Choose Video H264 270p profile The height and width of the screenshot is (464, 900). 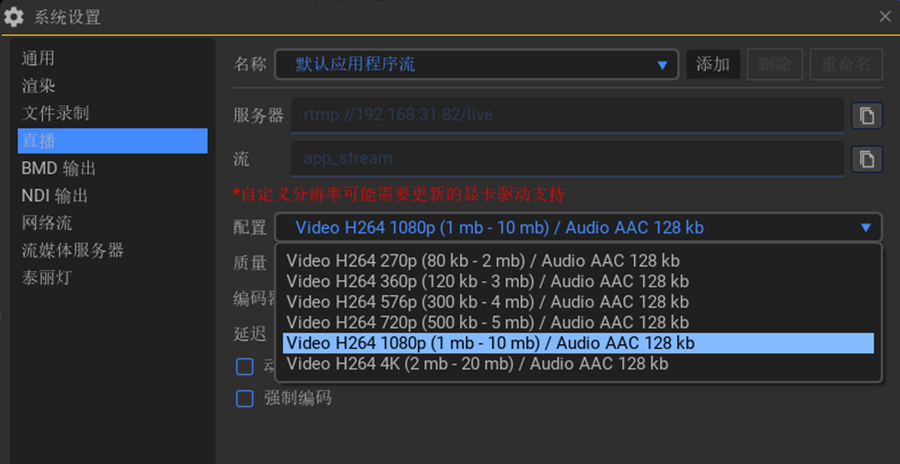[x=487, y=260]
